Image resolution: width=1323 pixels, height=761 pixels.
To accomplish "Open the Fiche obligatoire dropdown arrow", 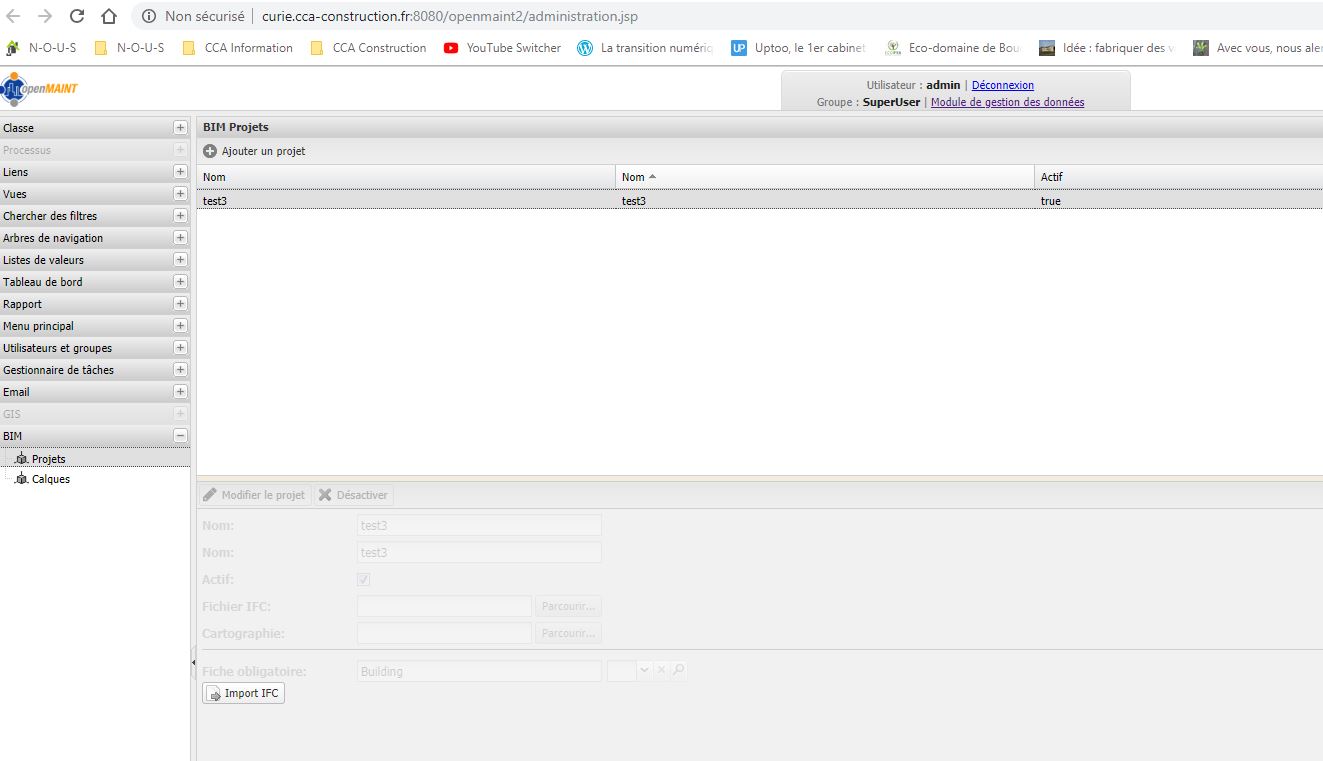I will (644, 671).
